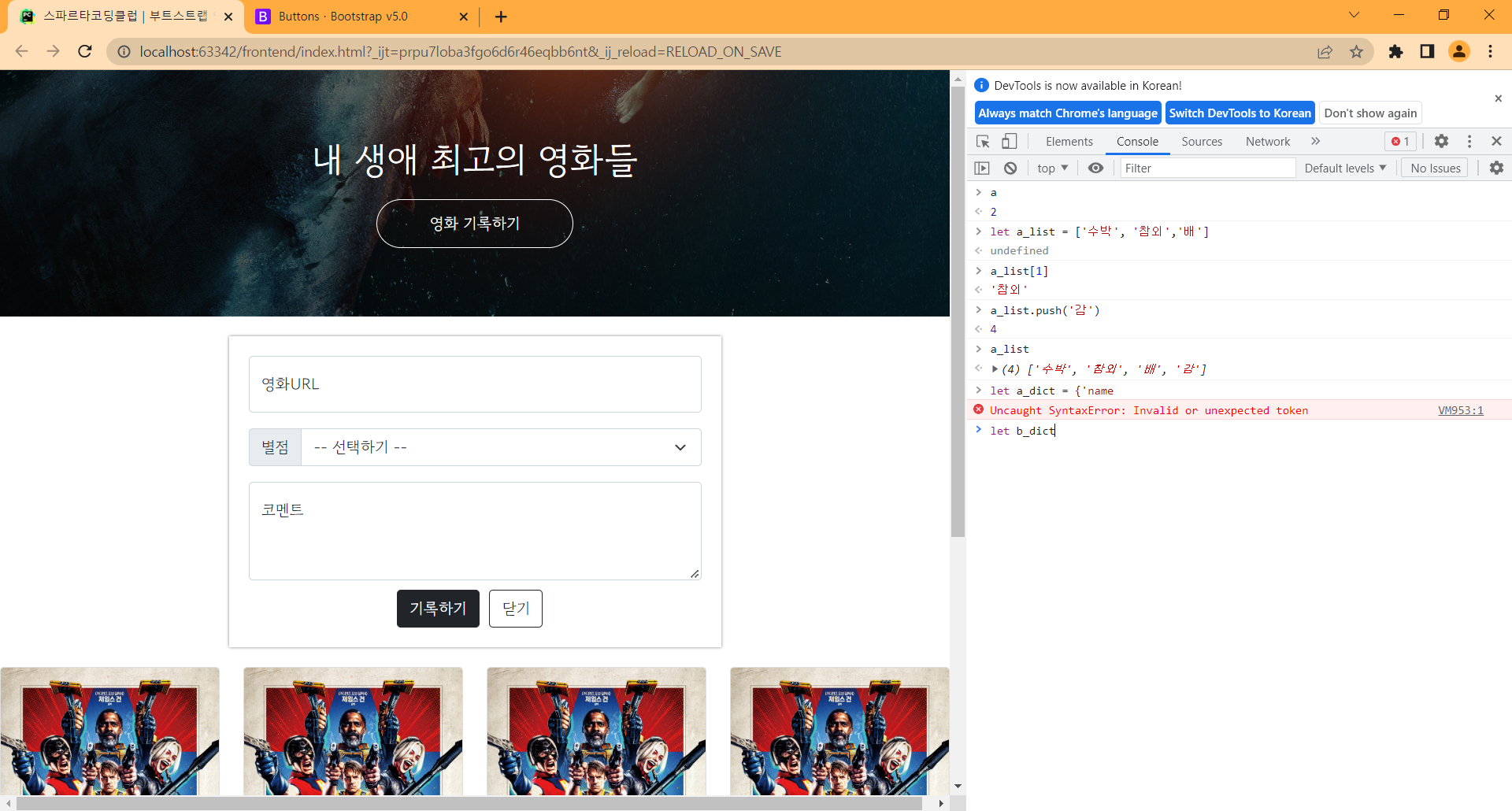Open the top context dropdown
Image resolution: width=1512 pixels, height=811 pixels.
pos(1052,168)
